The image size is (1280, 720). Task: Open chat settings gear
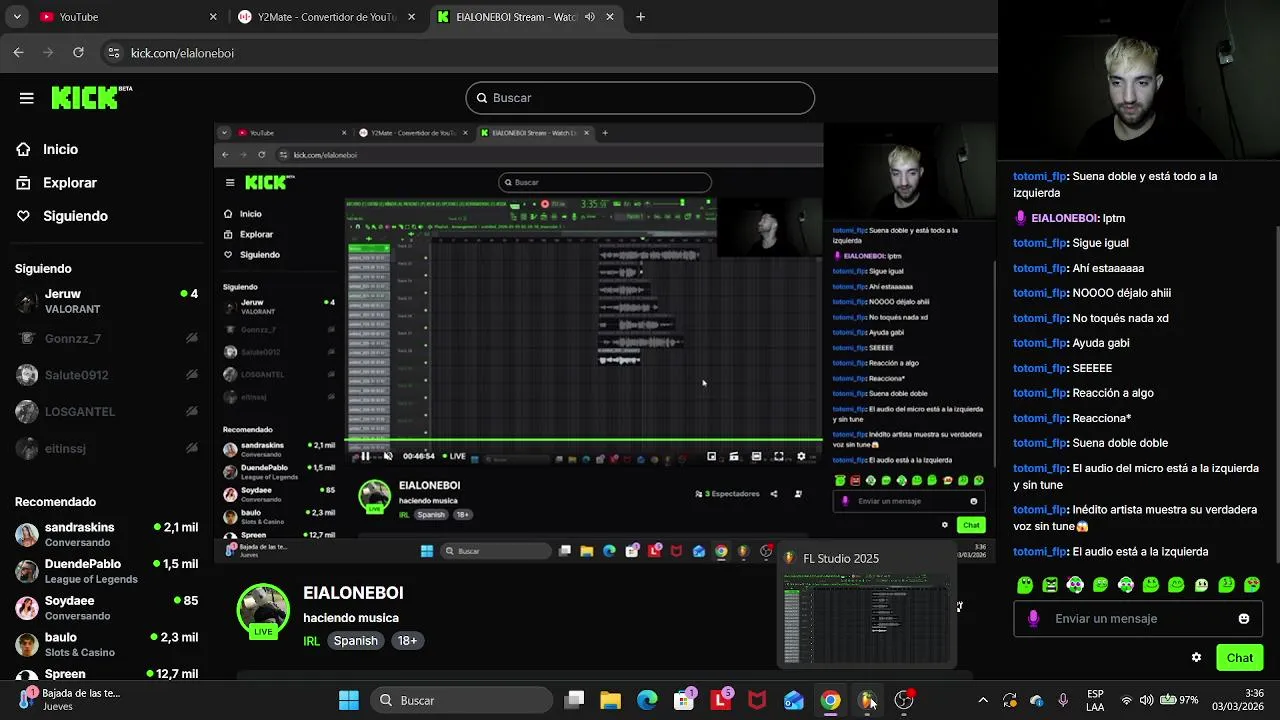coord(1196,658)
